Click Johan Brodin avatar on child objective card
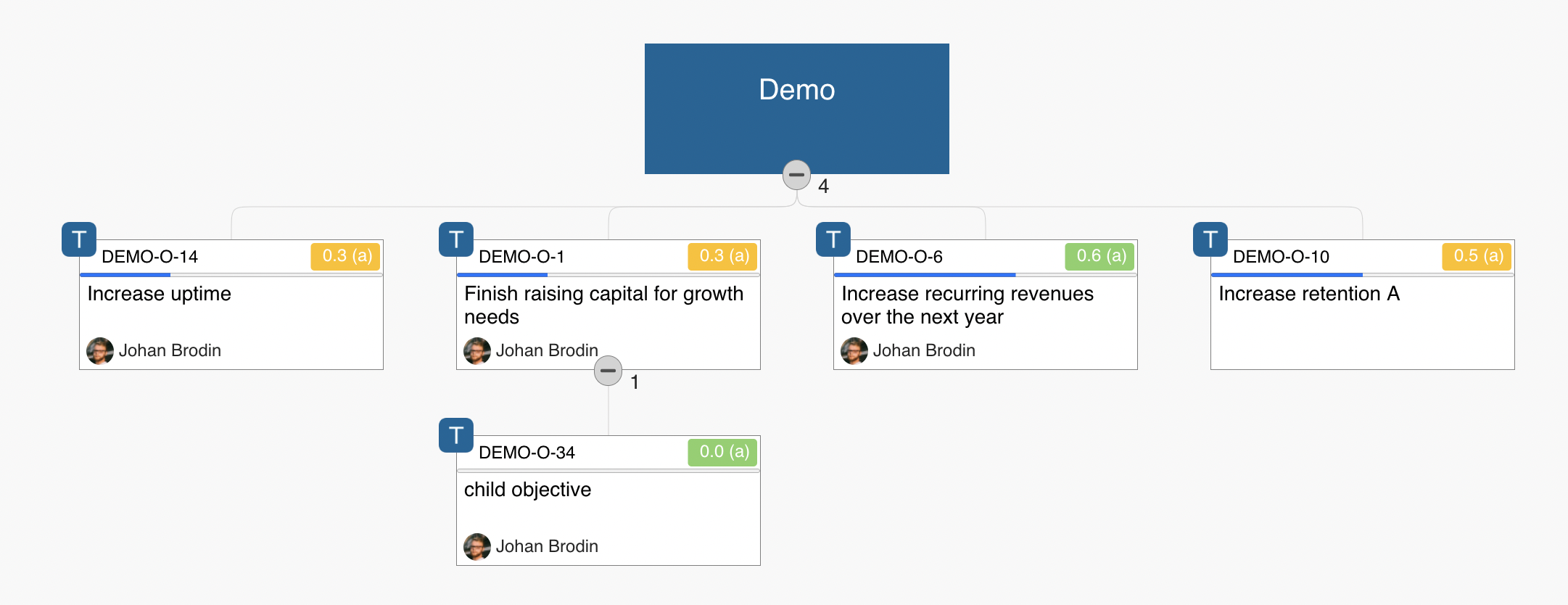 tap(477, 546)
